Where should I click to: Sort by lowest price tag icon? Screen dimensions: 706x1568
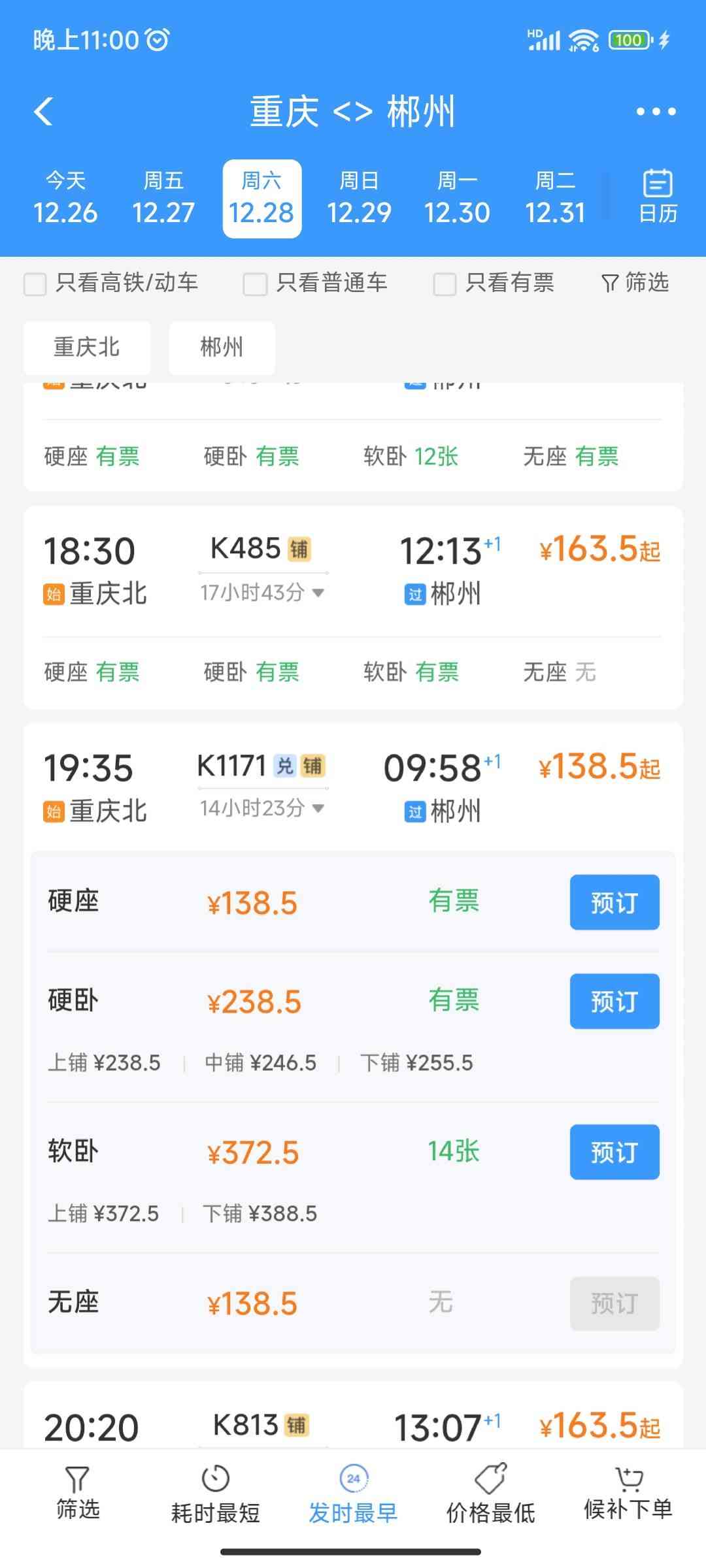490,1478
